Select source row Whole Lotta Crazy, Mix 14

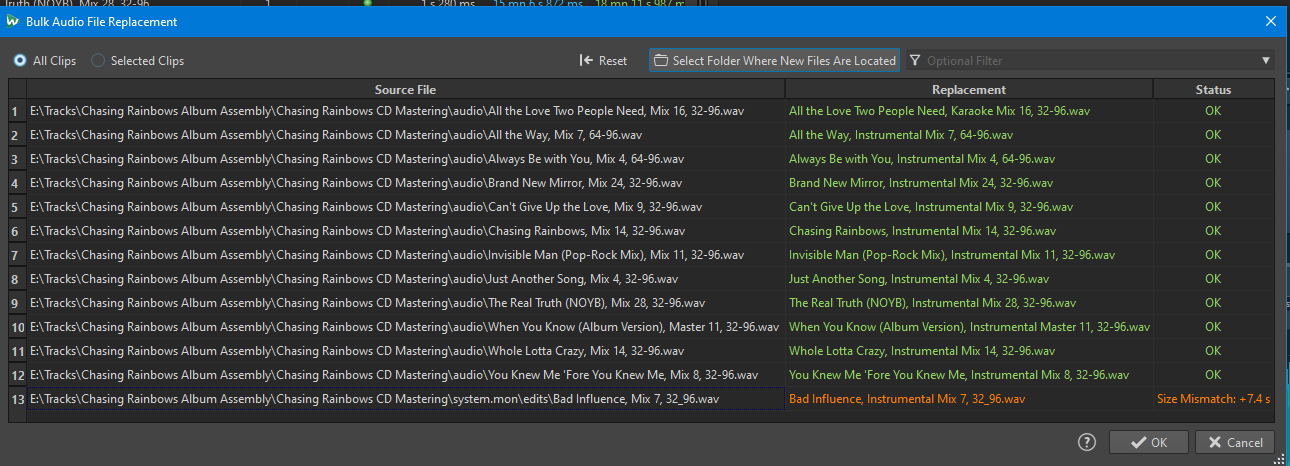[405, 350]
